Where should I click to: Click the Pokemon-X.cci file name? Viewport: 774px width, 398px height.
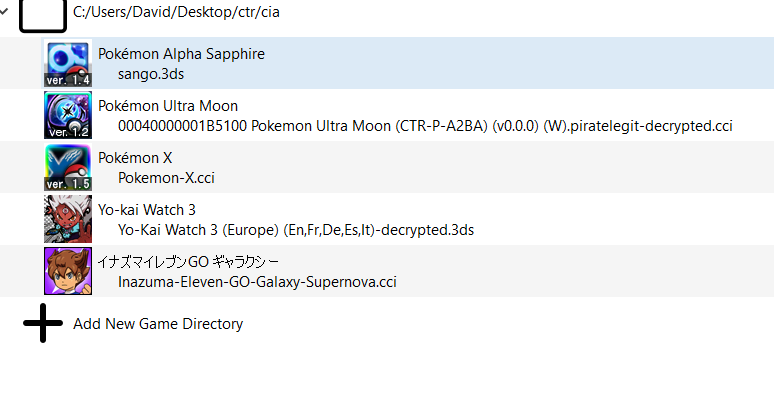pos(166,178)
